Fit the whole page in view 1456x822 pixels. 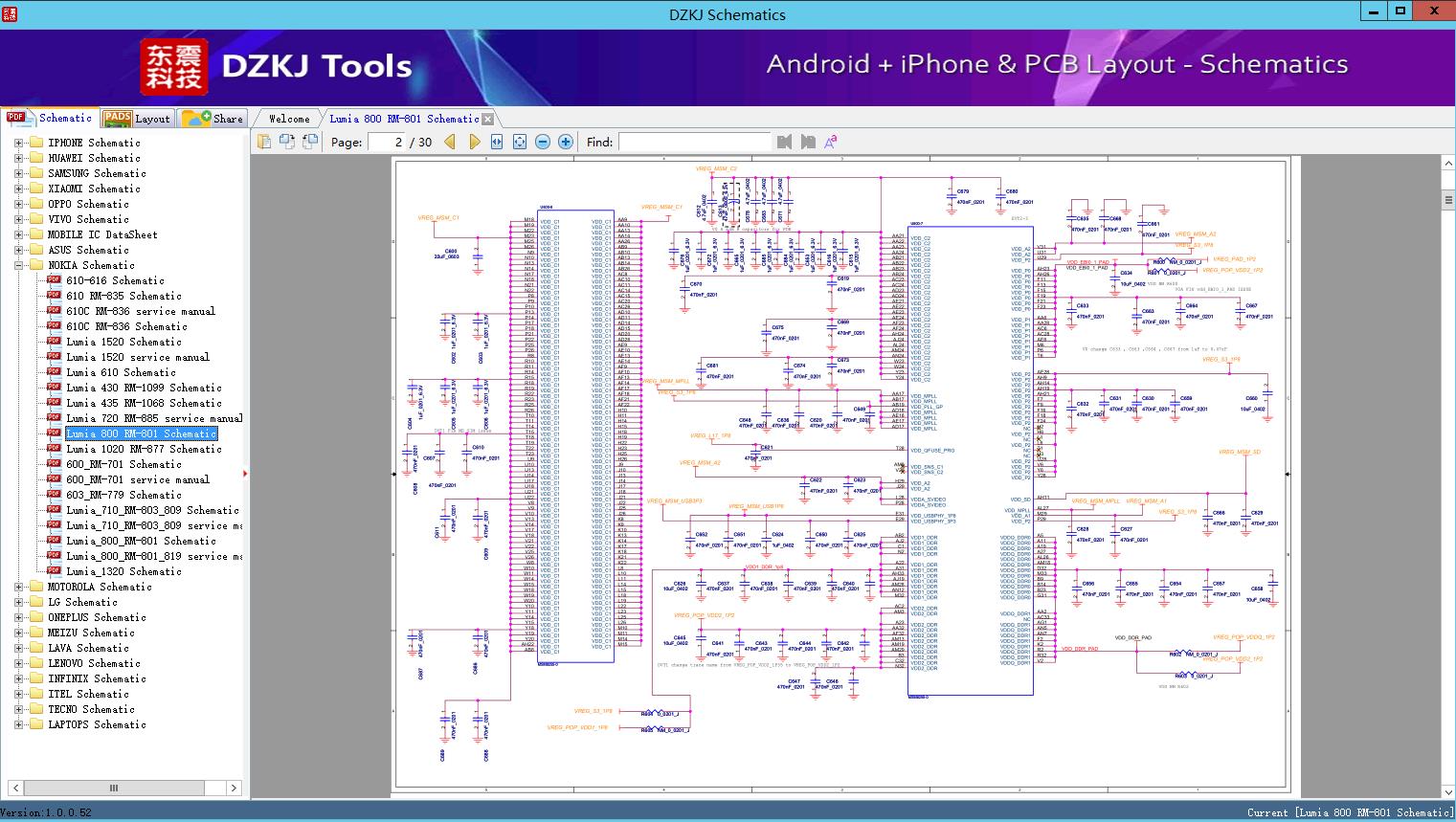point(520,142)
